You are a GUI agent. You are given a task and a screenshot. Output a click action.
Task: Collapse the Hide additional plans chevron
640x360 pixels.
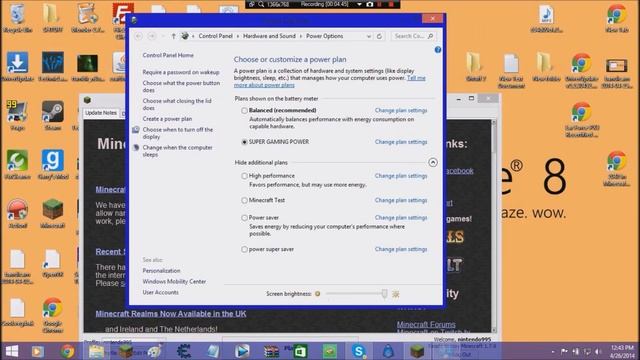click(x=433, y=162)
